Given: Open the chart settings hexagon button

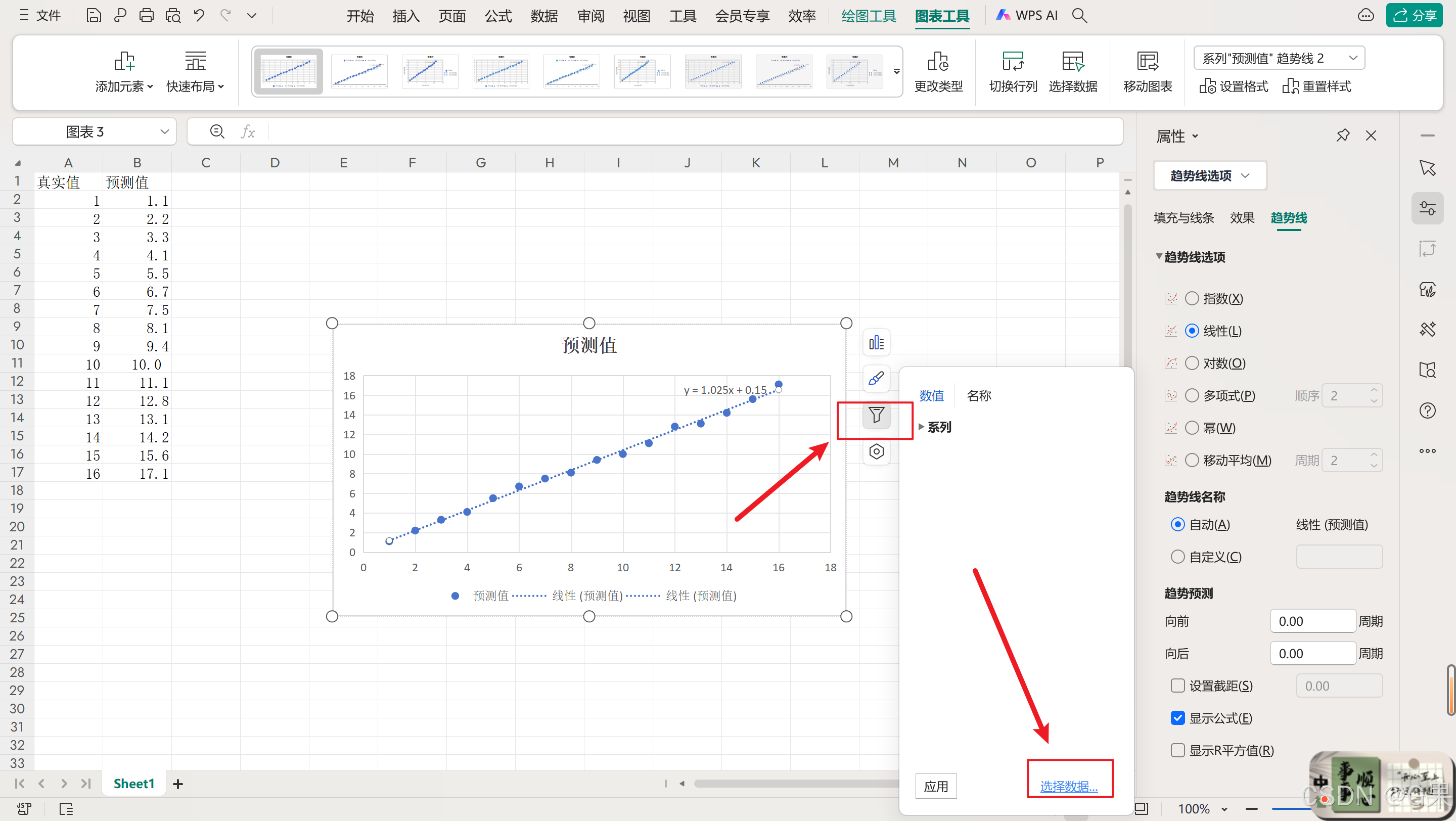Looking at the screenshot, I should point(877,451).
